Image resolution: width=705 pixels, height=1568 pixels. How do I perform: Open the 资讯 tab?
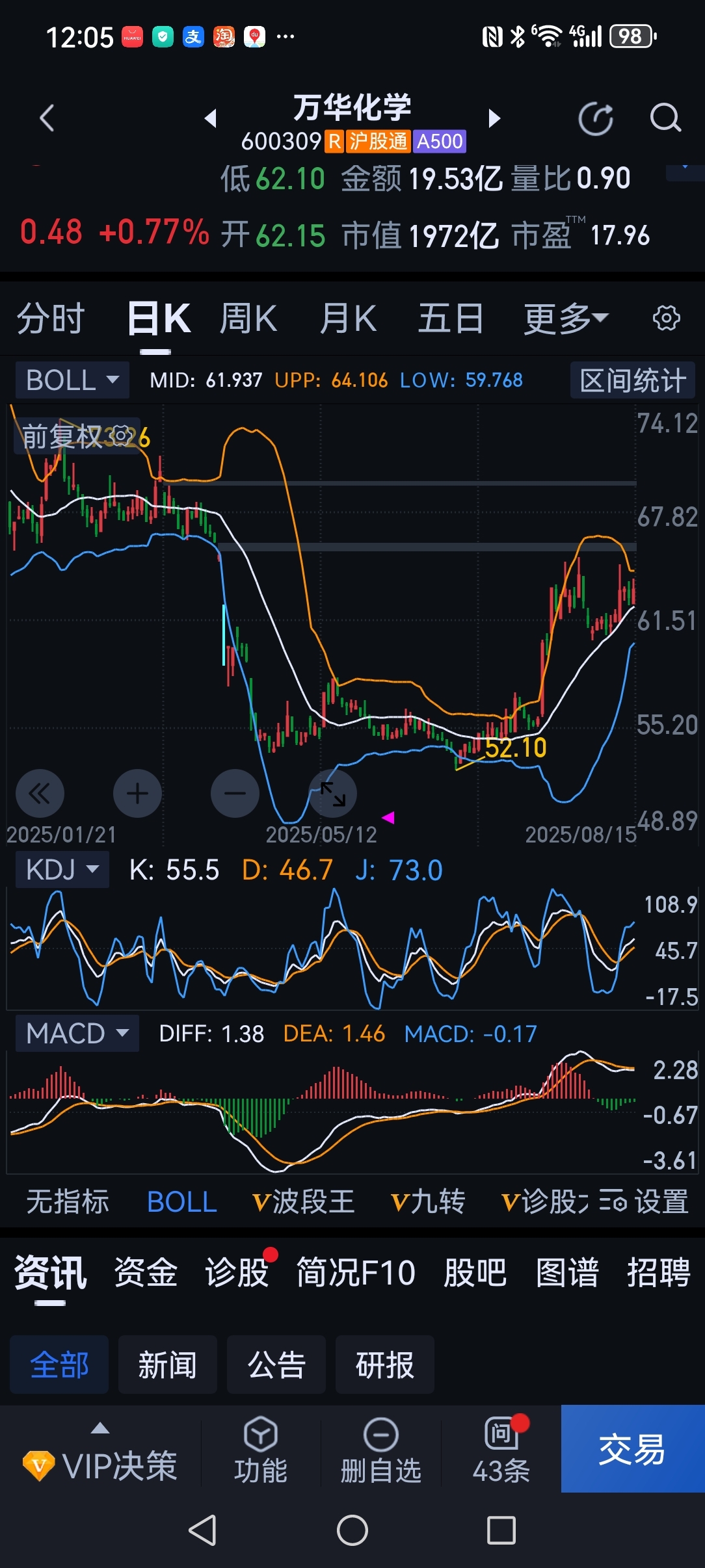51,1272
